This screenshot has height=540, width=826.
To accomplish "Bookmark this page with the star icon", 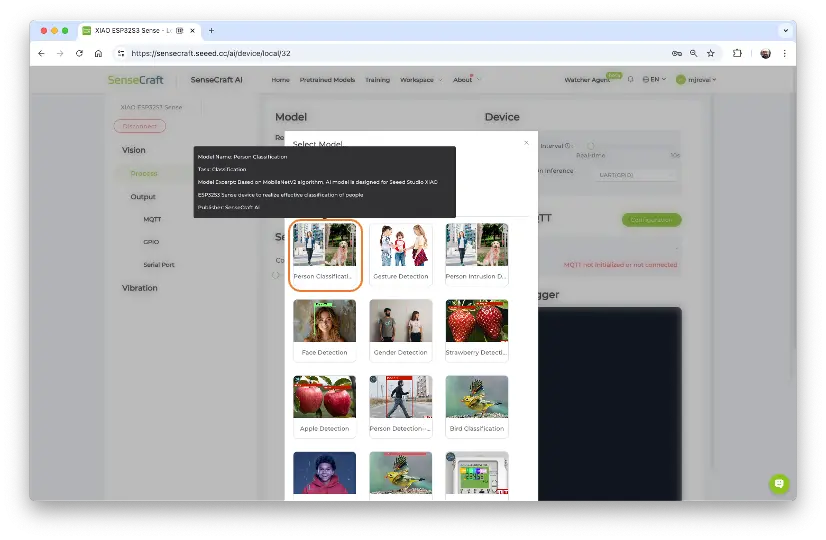I will 711,53.
